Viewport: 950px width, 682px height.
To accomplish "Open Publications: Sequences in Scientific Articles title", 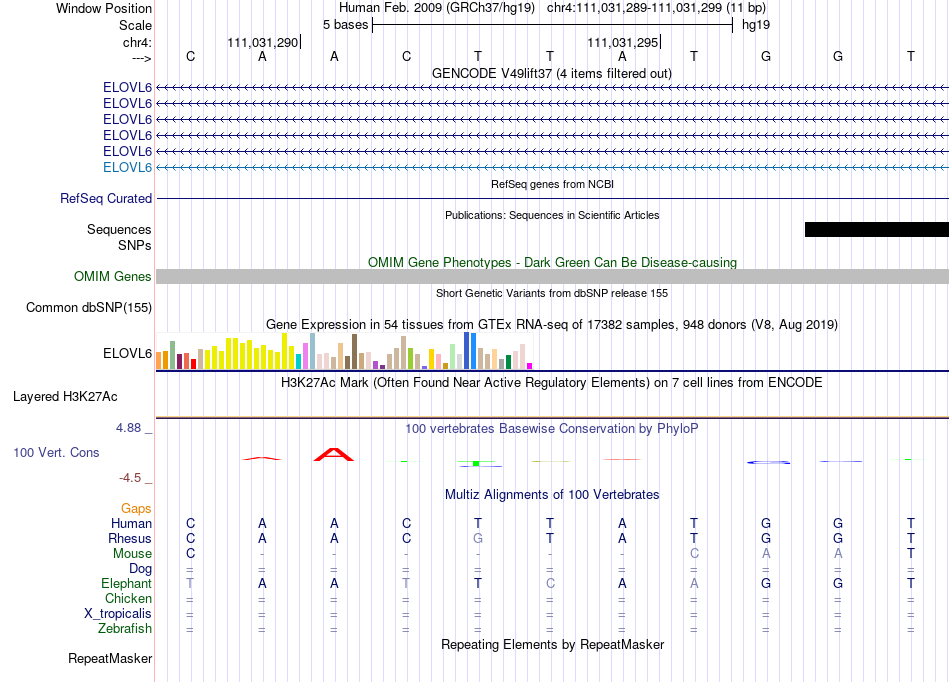I will click(552, 215).
